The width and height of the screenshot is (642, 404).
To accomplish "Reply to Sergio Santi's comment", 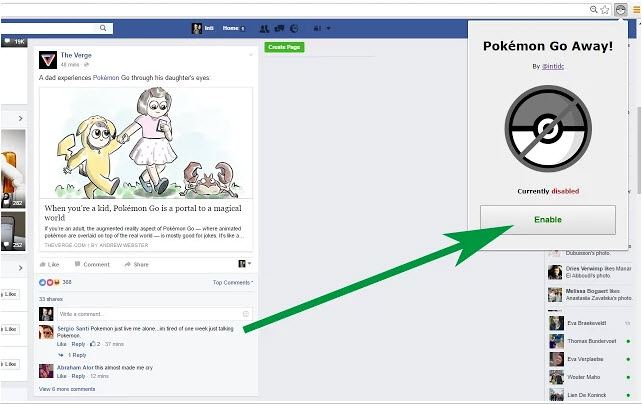I will pos(78,344).
